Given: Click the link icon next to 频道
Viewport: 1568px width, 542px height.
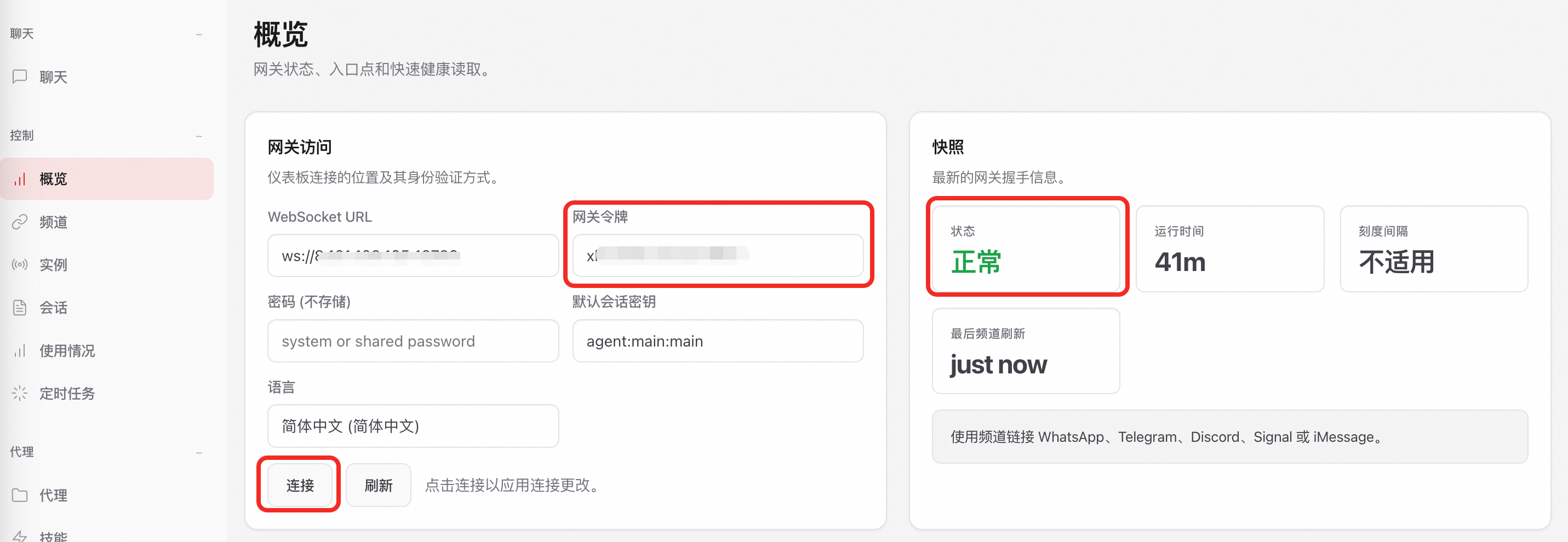Looking at the screenshot, I should 20,222.
